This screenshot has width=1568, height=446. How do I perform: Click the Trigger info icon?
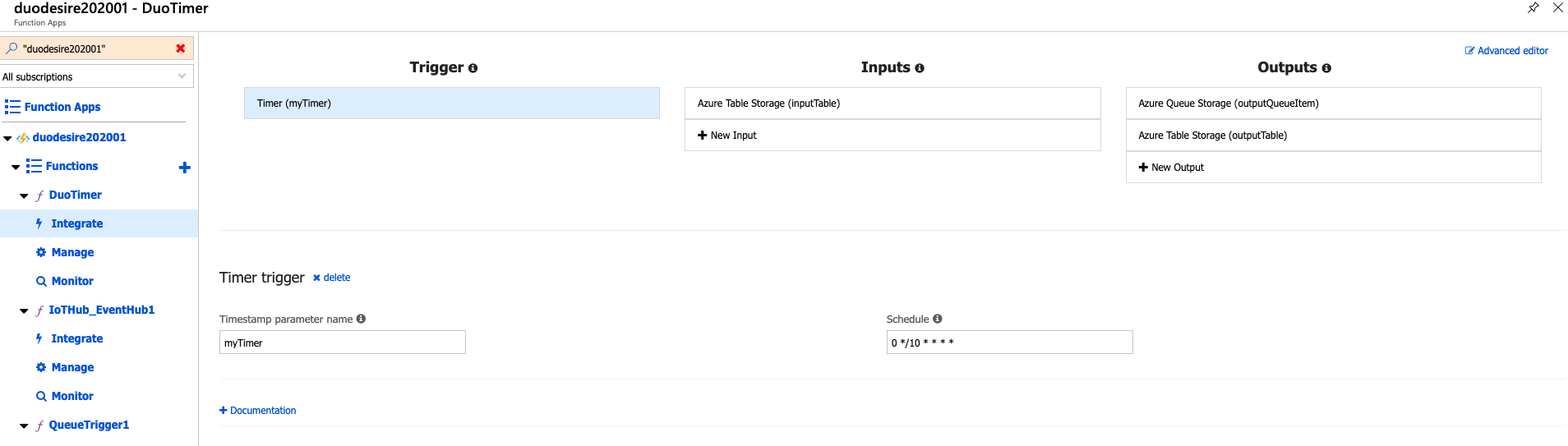click(473, 68)
